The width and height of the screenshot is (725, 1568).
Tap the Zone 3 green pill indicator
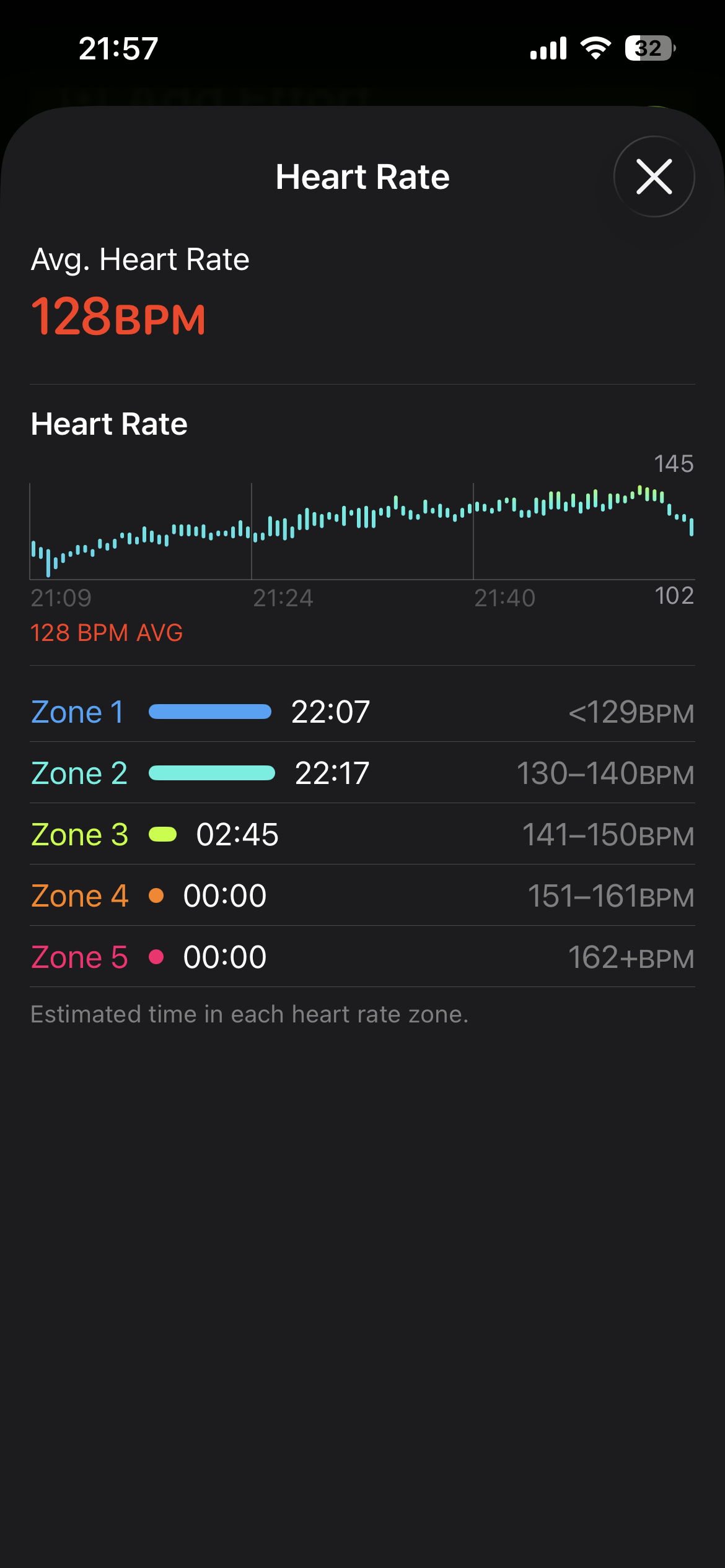(x=163, y=834)
